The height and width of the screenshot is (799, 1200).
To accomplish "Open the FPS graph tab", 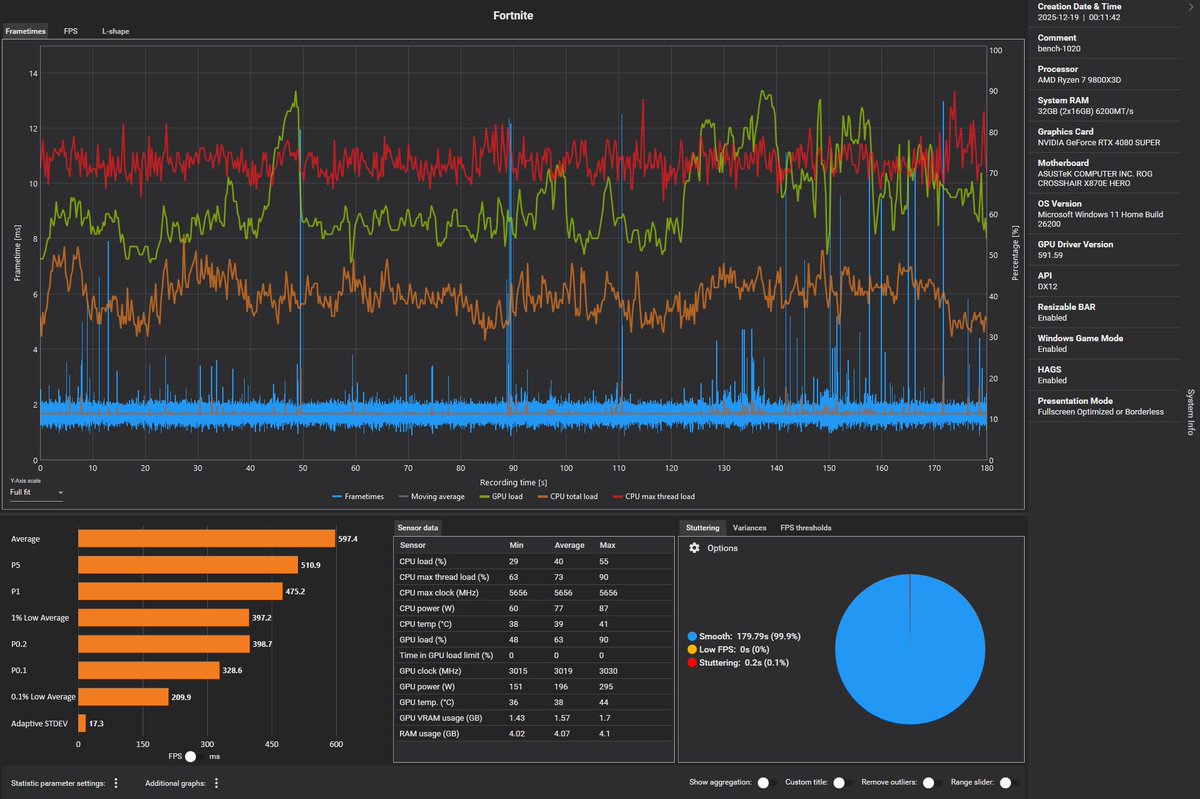I will pos(71,31).
